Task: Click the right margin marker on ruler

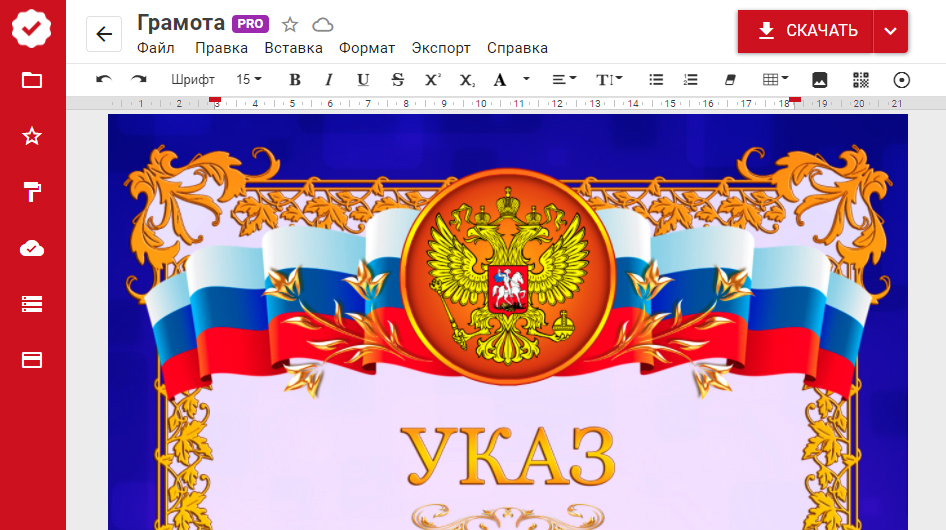Action: (x=795, y=101)
